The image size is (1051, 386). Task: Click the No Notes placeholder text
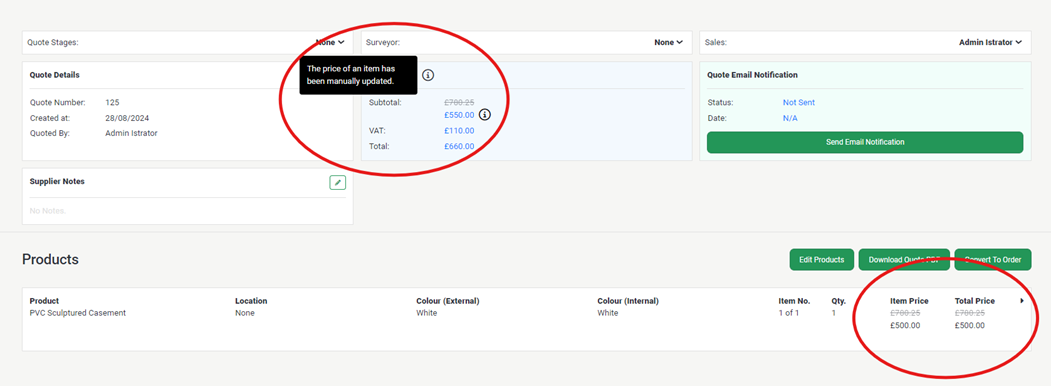[x=48, y=211]
